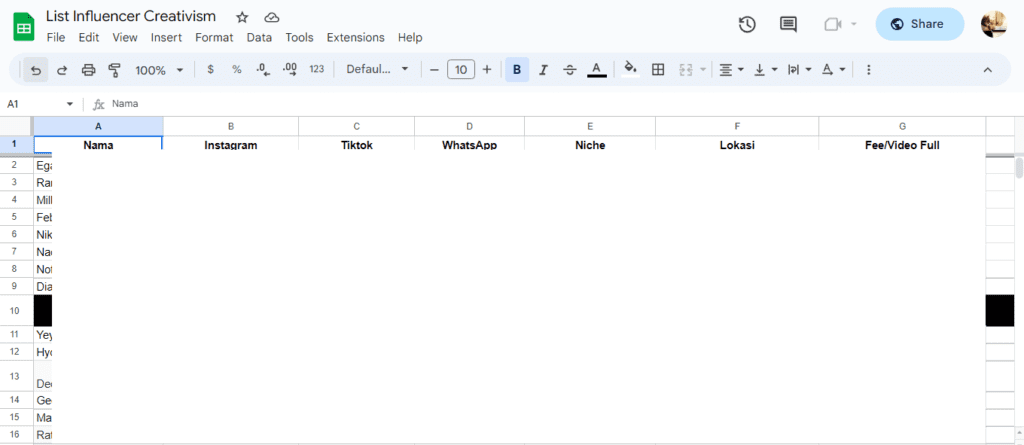This screenshot has height=445, width=1024.
Task: Open the font family dropdown
Action: (x=377, y=70)
